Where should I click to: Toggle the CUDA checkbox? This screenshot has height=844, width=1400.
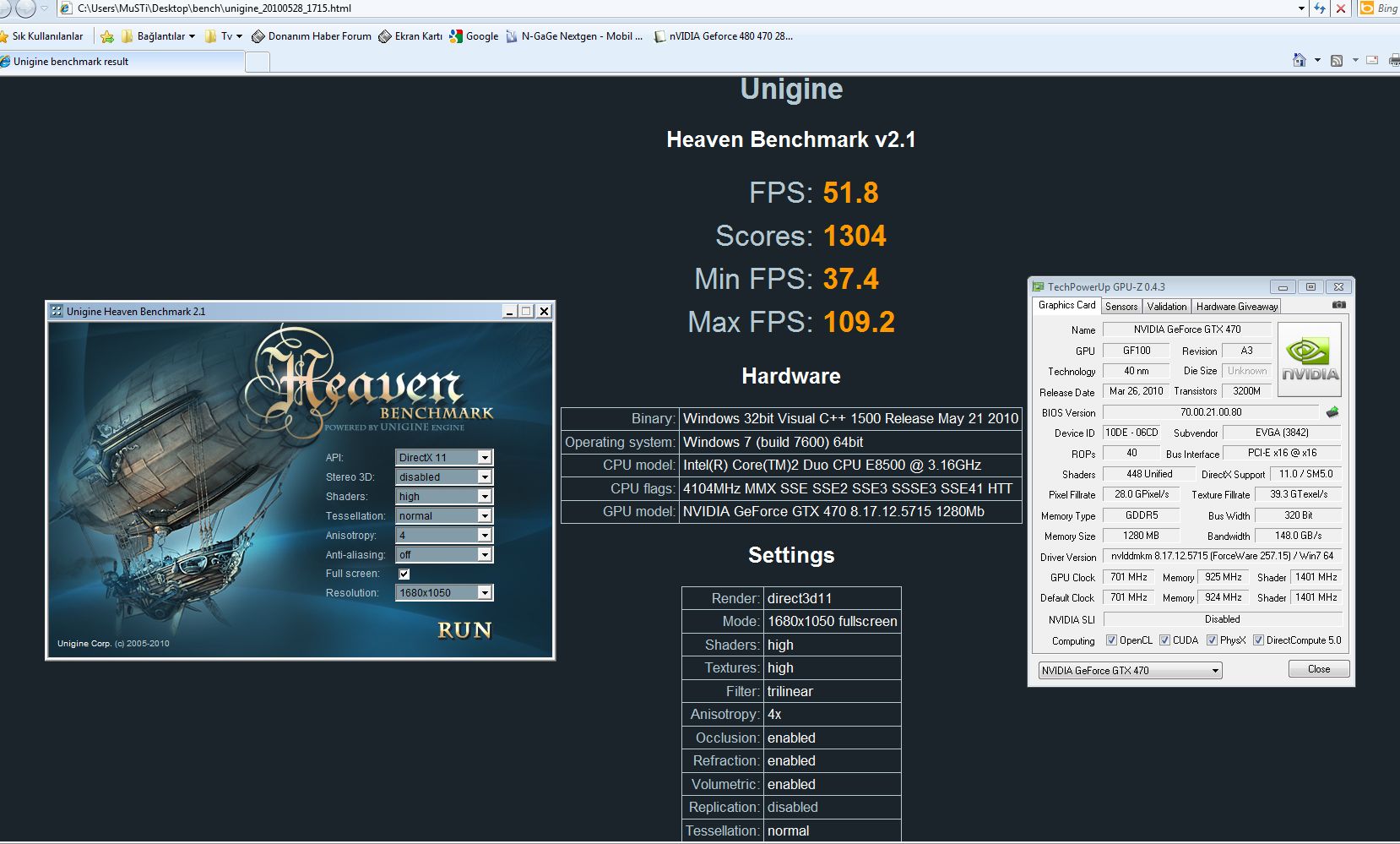1164,640
